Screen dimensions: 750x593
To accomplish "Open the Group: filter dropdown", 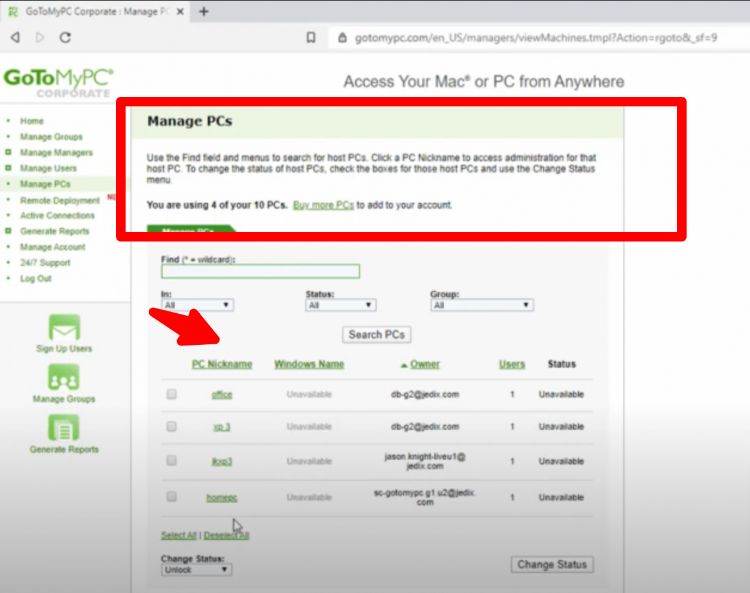I will point(482,305).
